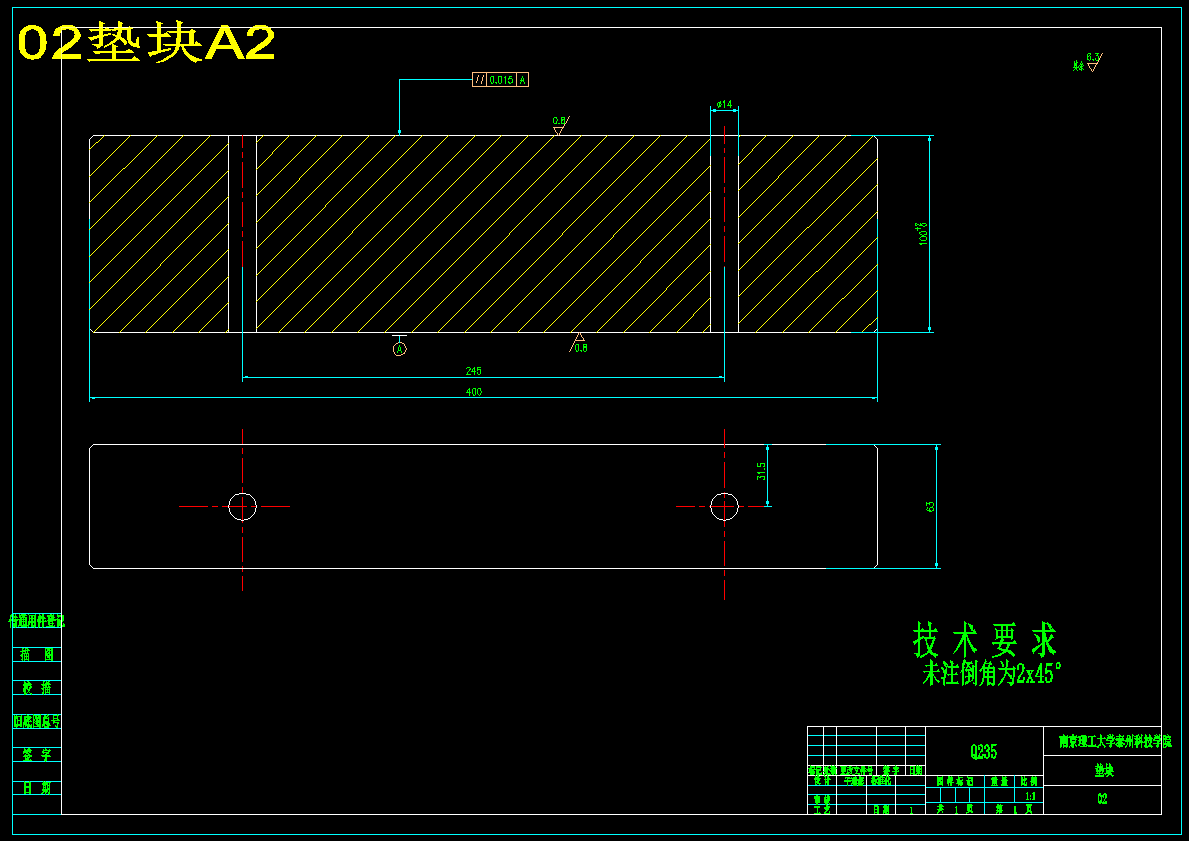
Task: Select the yellow title text 02垫块A2
Action: tap(146, 43)
